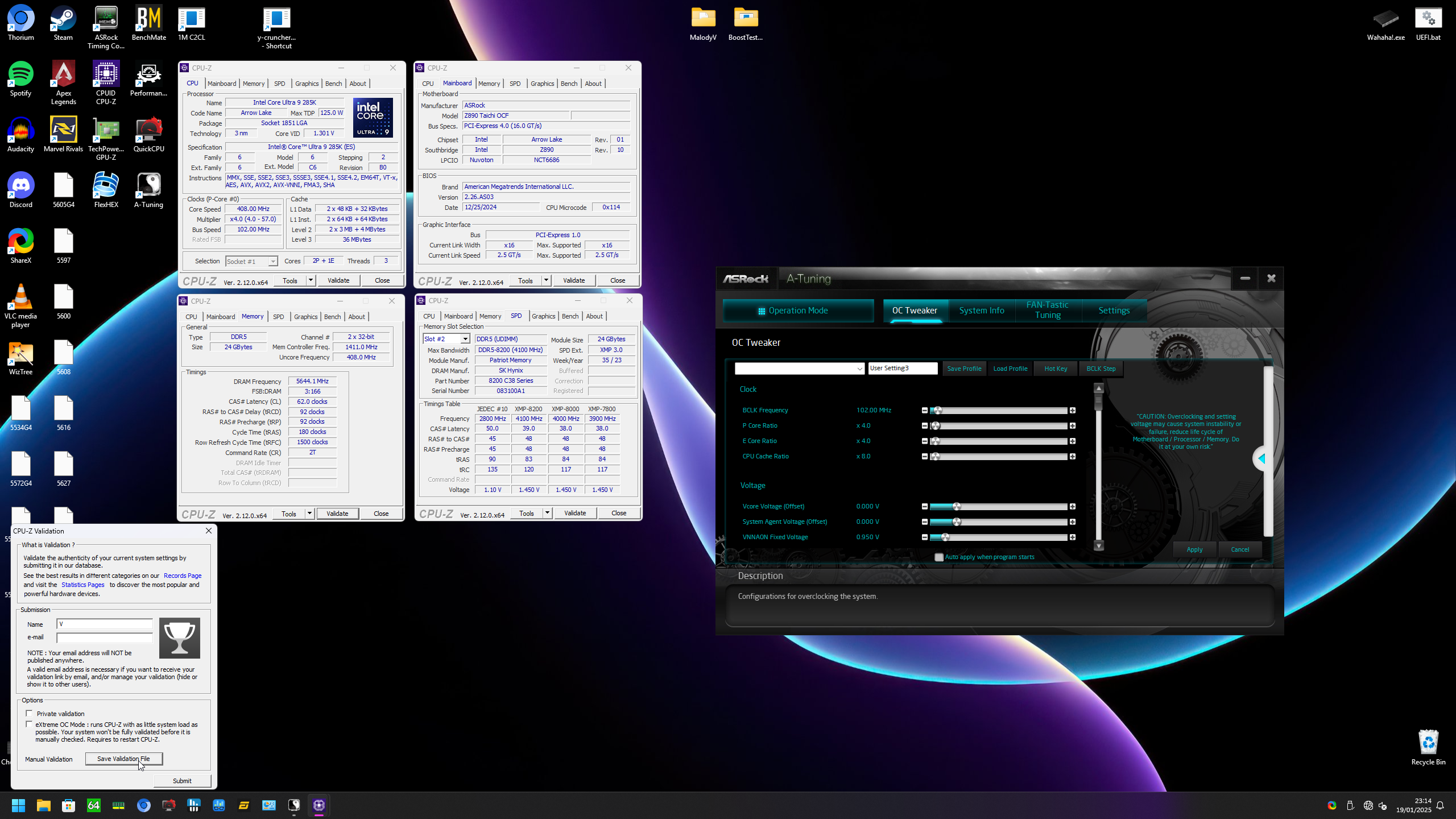Enable Private validation checkbox
Image resolution: width=1456 pixels, height=819 pixels.
pyautogui.click(x=29, y=713)
